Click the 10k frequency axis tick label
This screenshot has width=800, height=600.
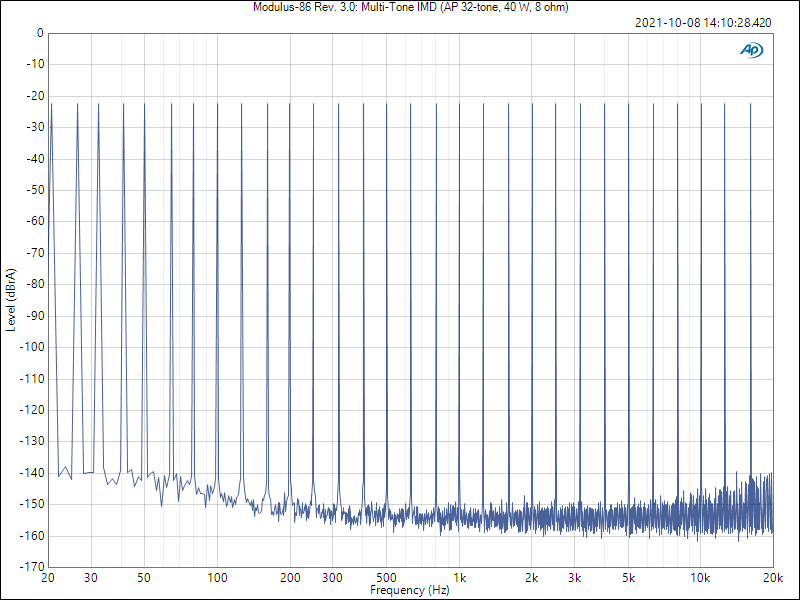coord(701,578)
